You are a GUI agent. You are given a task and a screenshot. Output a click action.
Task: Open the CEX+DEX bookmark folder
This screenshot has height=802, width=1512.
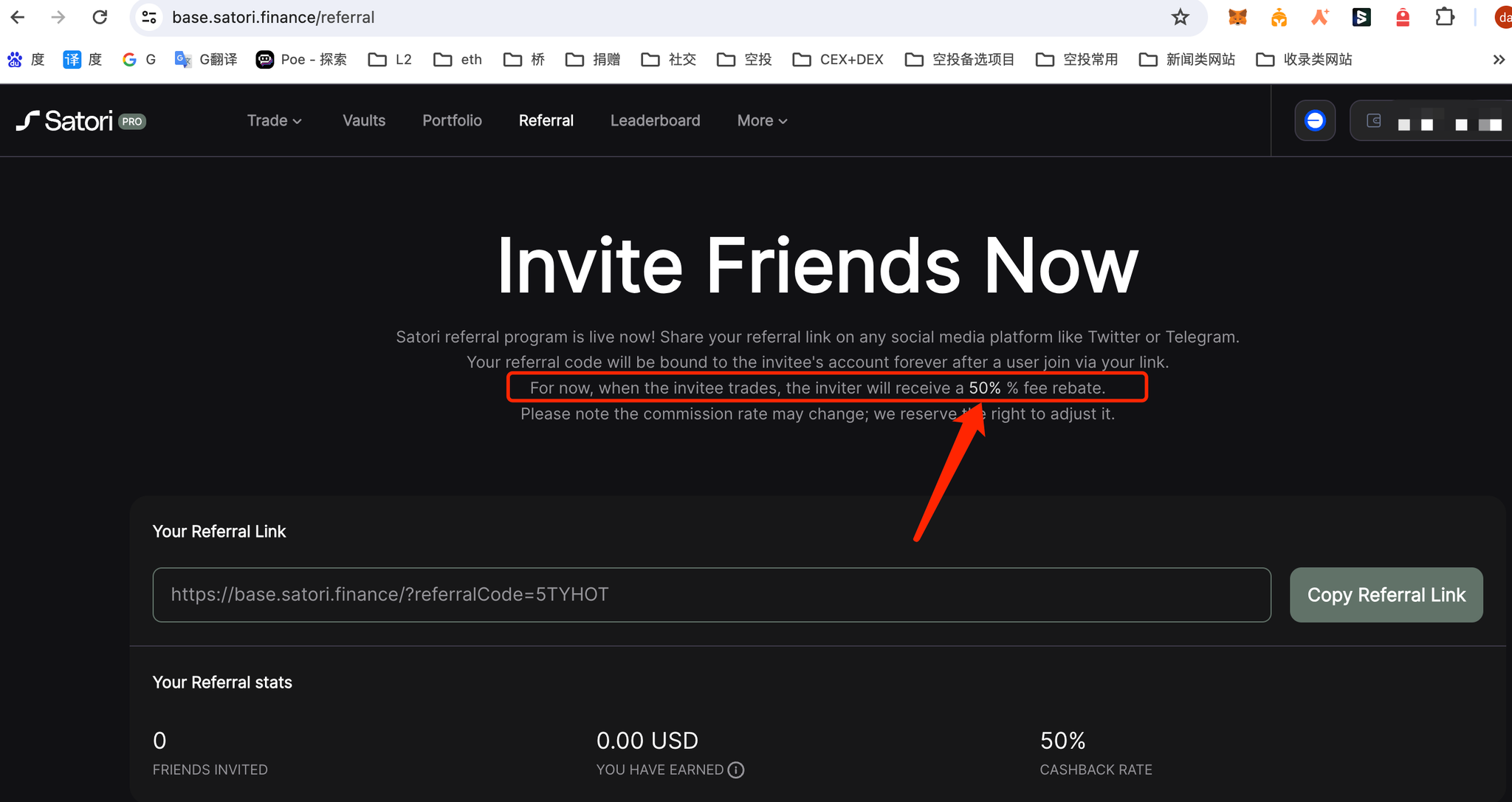(839, 59)
